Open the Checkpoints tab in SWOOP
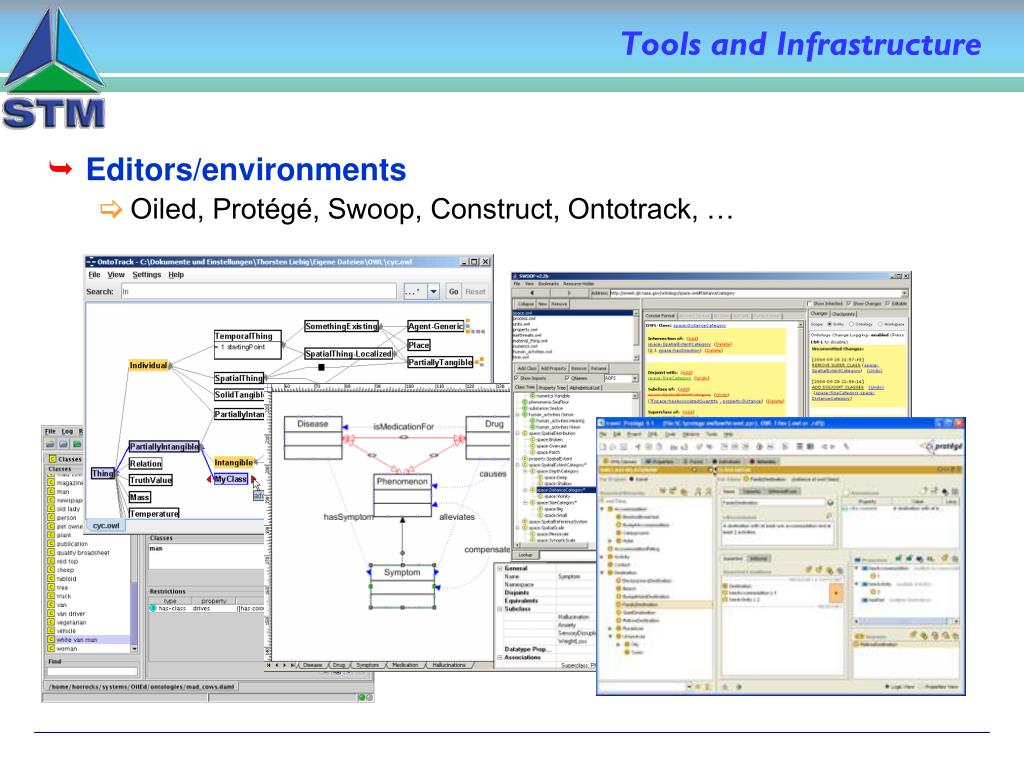The height and width of the screenshot is (768, 1024). [843, 314]
